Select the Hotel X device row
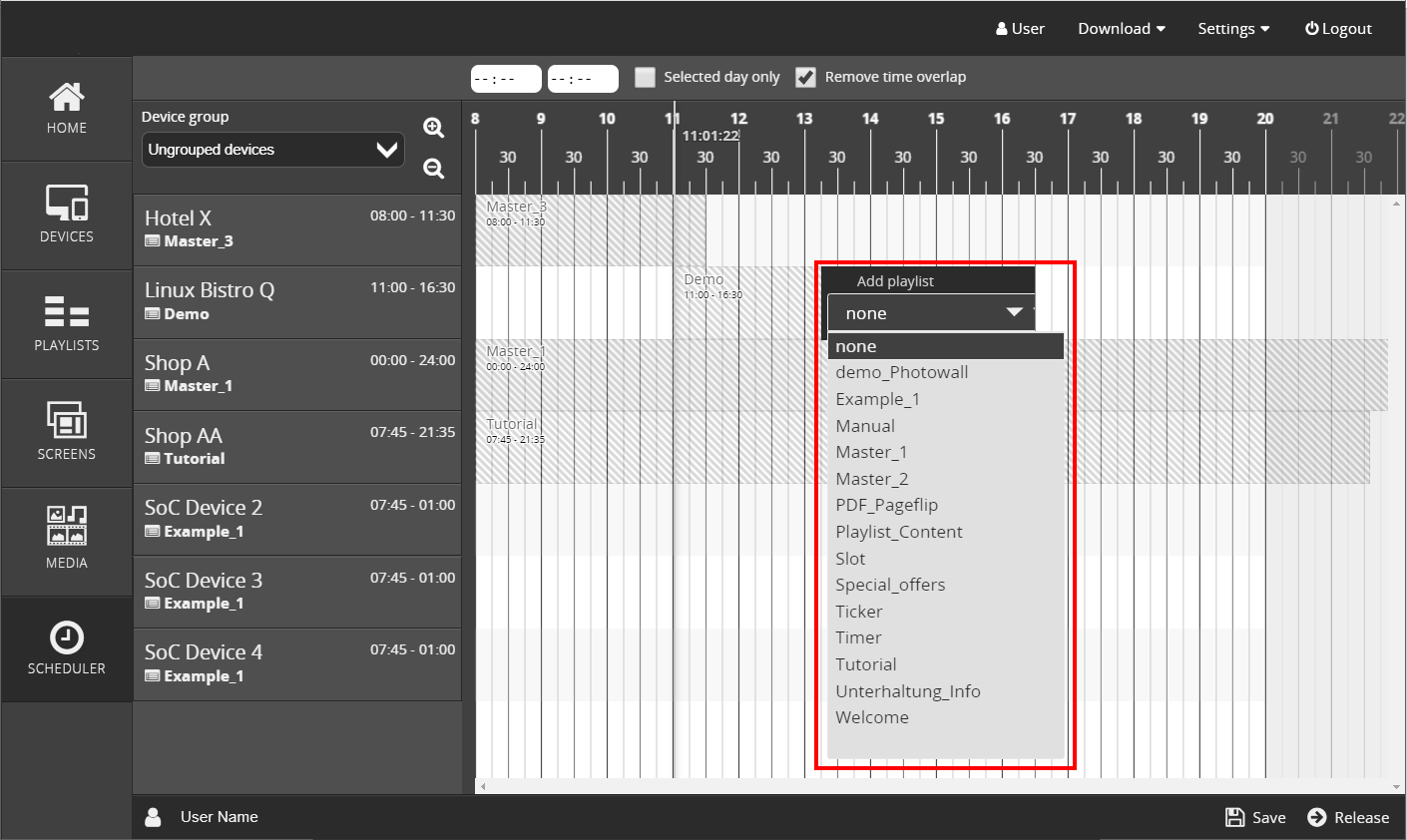 [297, 229]
